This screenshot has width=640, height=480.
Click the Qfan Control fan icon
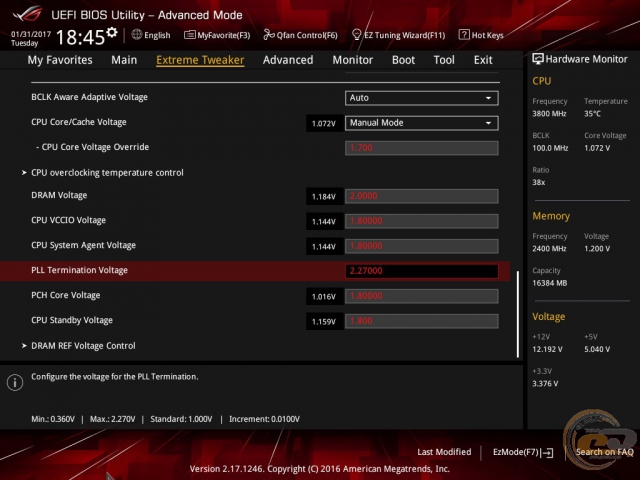(x=269, y=35)
